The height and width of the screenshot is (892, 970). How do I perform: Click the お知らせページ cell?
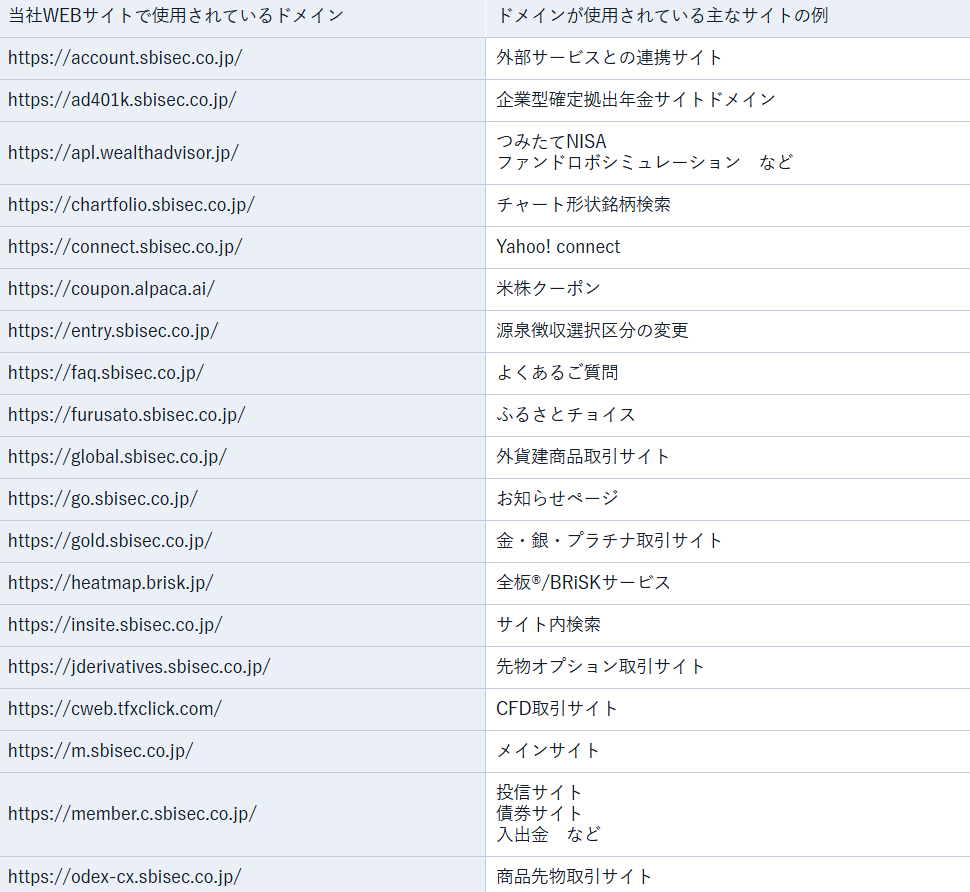(x=728, y=499)
